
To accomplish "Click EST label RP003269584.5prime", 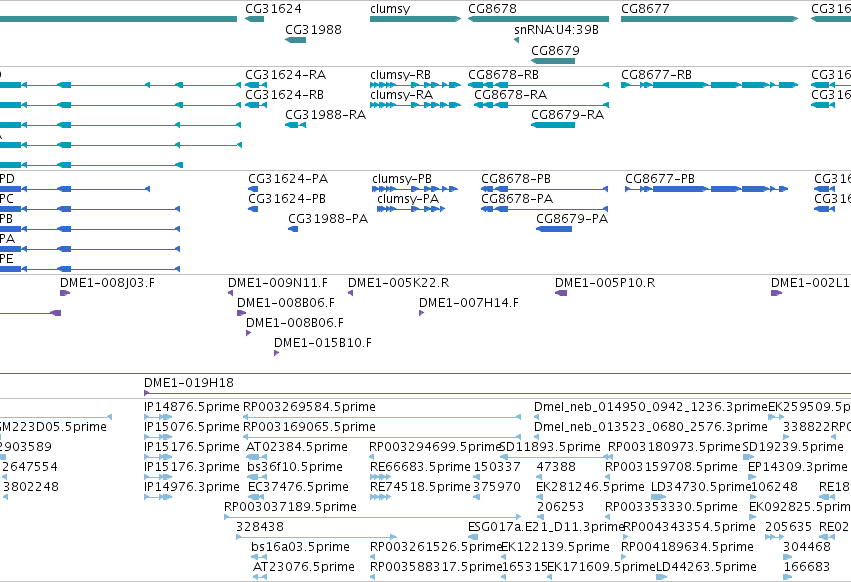I will click(309, 407).
